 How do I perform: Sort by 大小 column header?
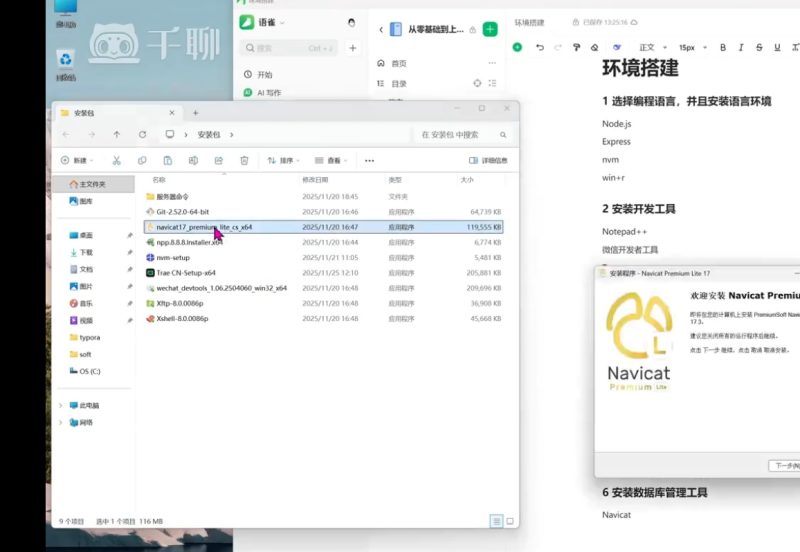tap(467, 180)
